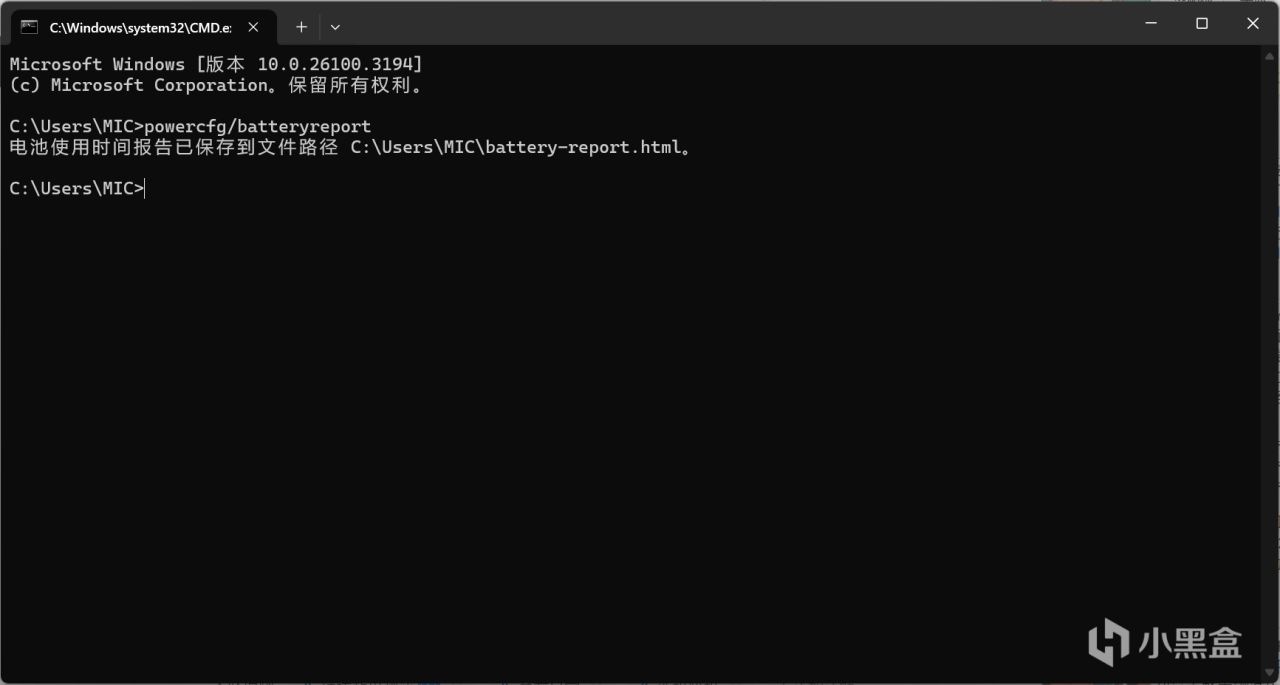The height and width of the screenshot is (685, 1280).
Task: Click the powercfg/batteryreport command text
Action: pyautogui.click(x=257, y=127)
